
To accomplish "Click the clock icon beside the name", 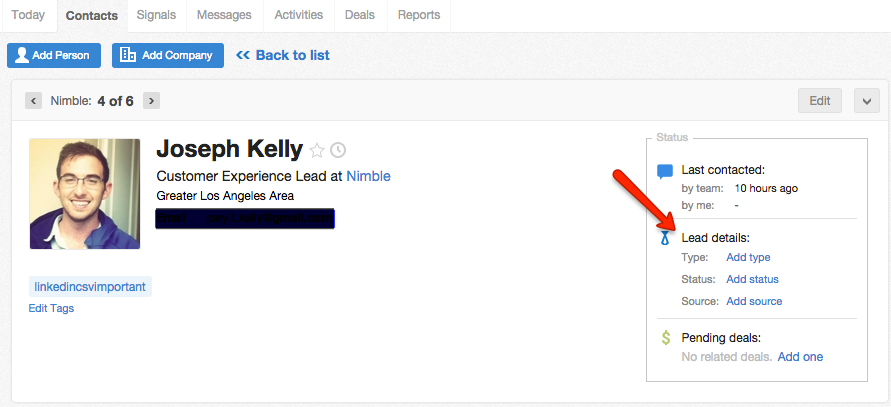I will pos(338,150).
